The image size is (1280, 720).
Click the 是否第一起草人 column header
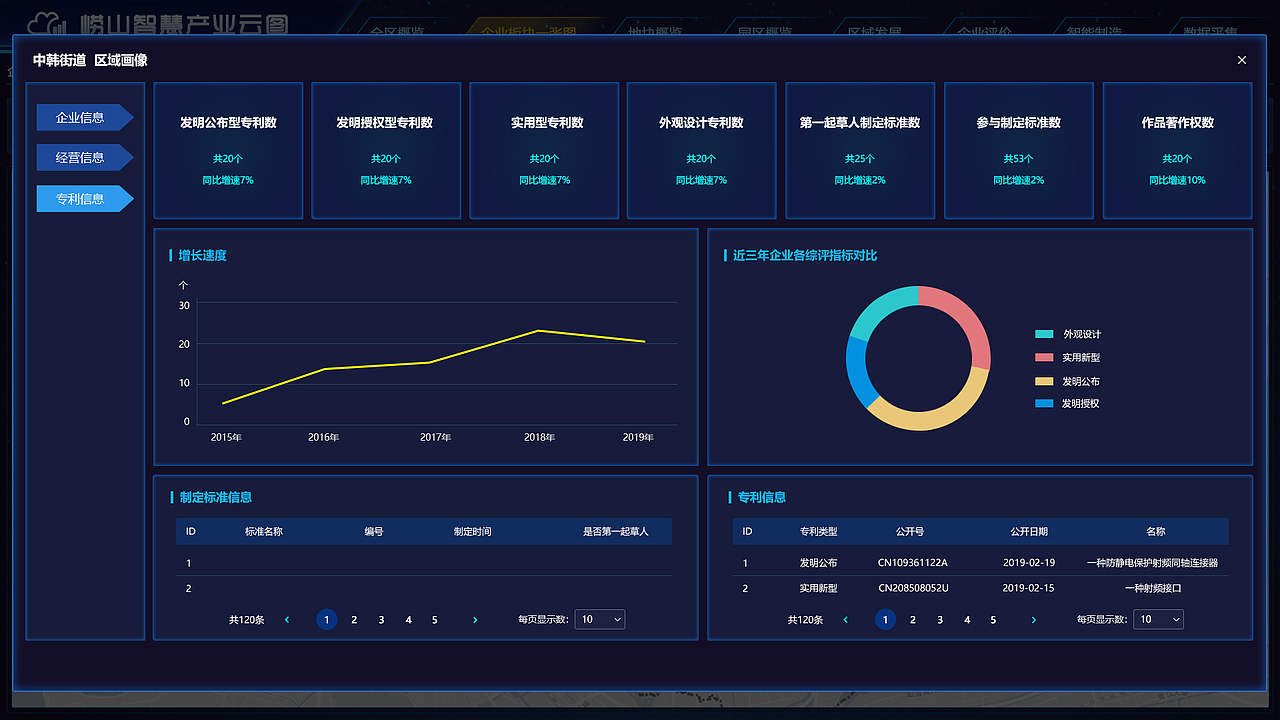click(616, 531)
